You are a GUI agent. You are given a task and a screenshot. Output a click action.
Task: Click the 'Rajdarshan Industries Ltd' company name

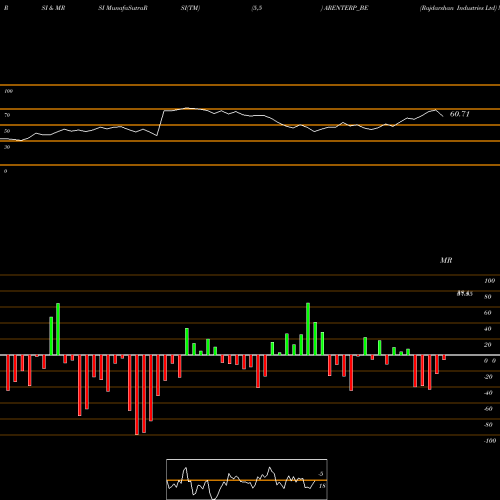[458, 8]
